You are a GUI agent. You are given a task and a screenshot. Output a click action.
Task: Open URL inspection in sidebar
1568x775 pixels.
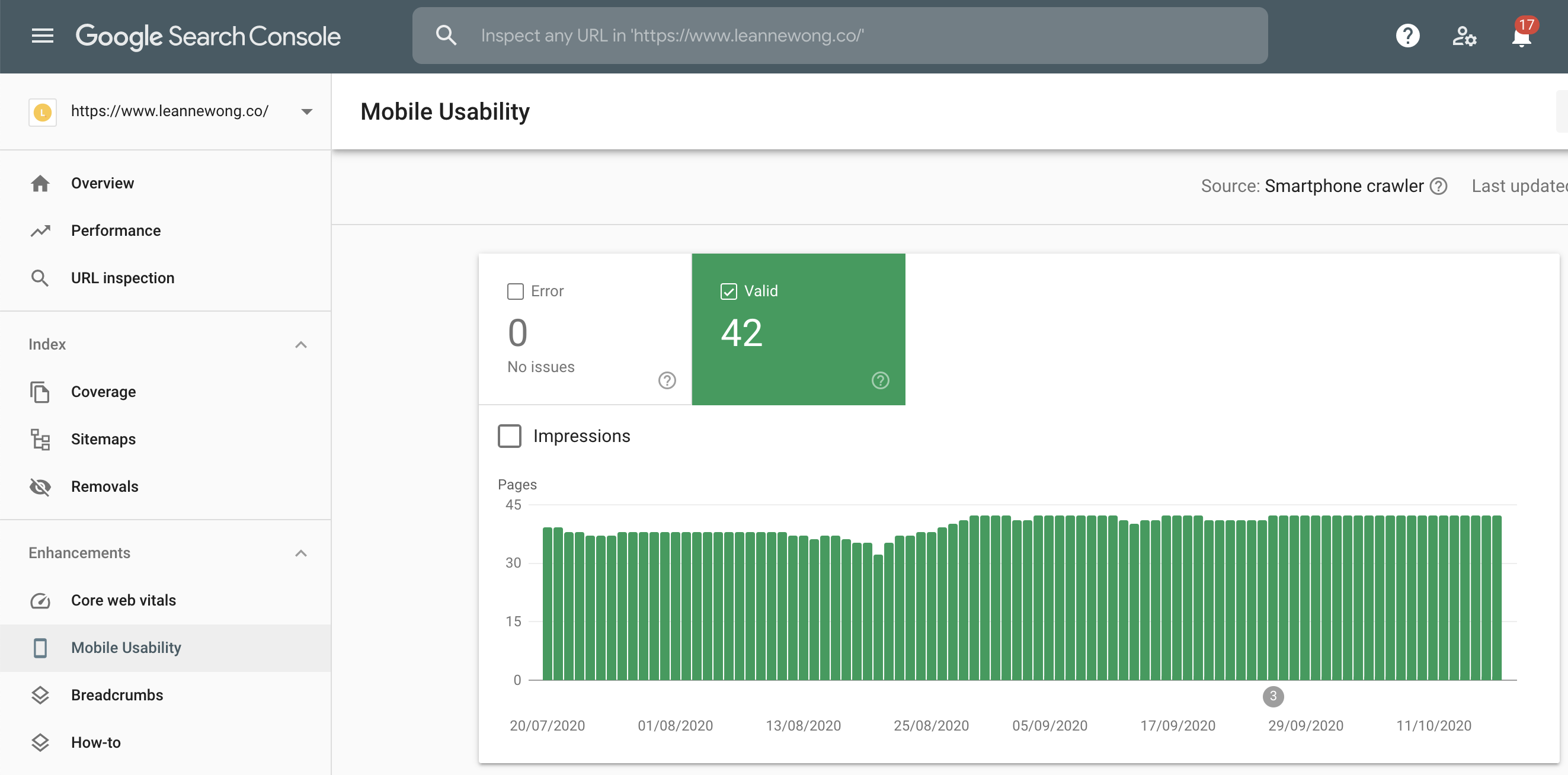[x=165, y=278]
